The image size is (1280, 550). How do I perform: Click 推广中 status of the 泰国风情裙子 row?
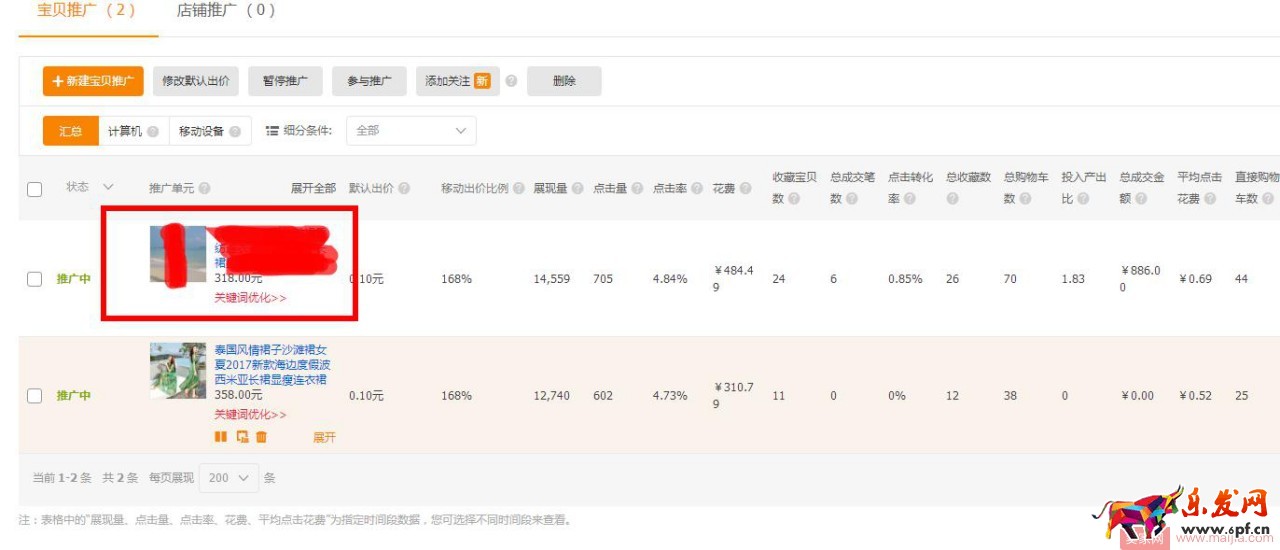[x=73, y=396]
